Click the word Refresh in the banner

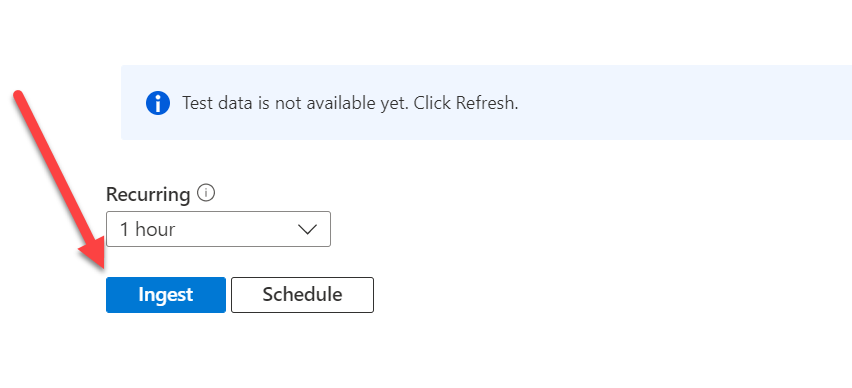(x=485, y=103)
